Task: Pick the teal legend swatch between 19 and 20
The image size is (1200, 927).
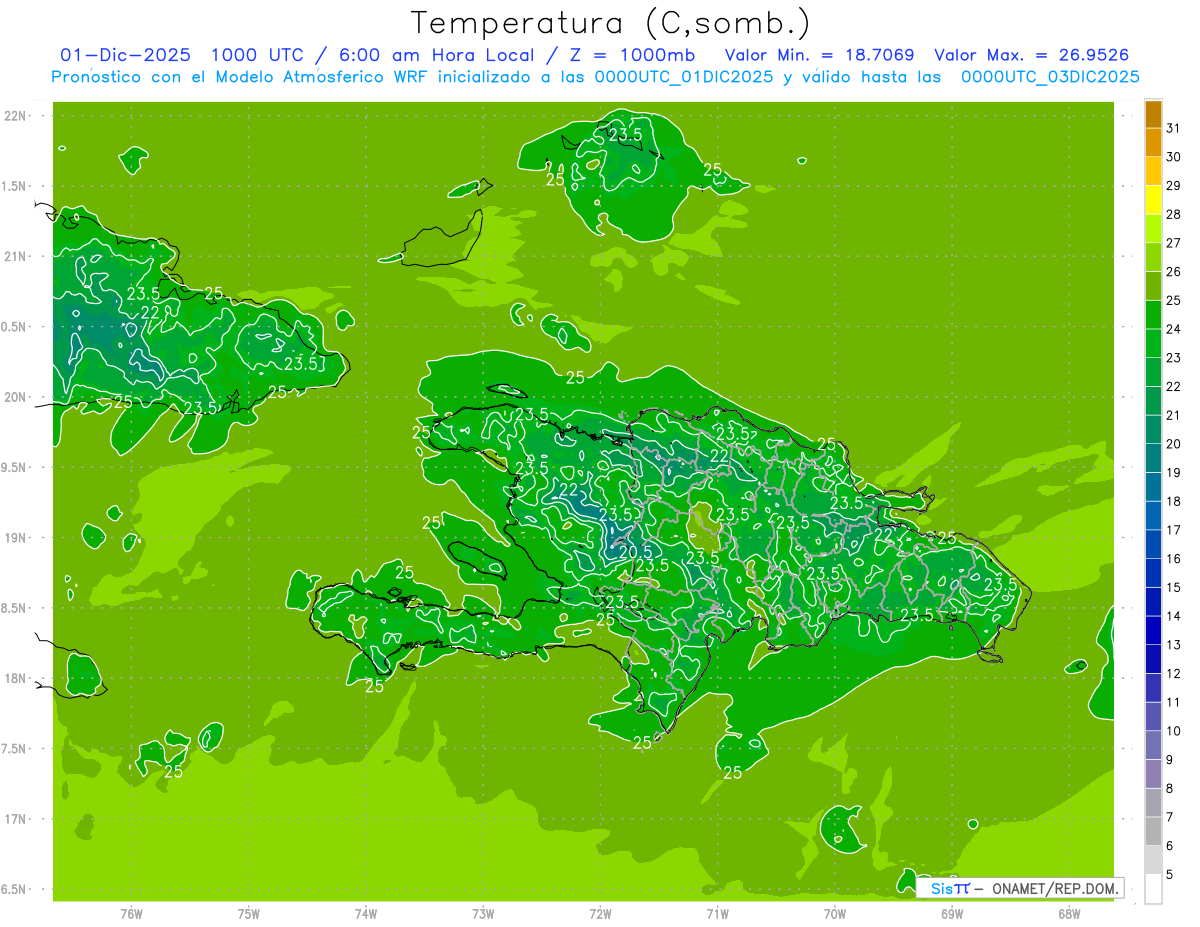Action: pyautogui.click(x=1153, y=458)
